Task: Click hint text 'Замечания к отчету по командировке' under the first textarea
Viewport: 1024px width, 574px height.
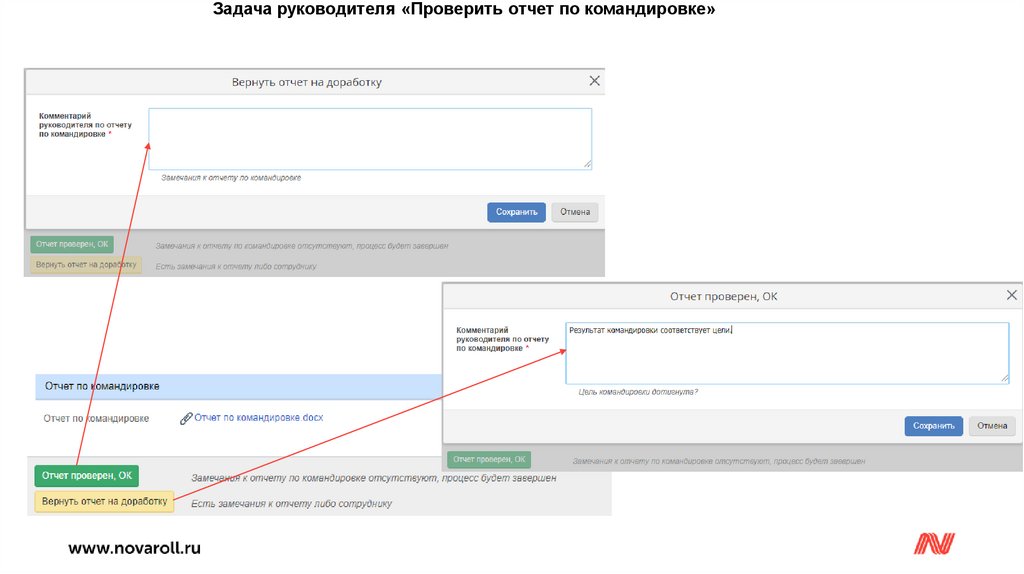Action: click(x=231, y=178)
